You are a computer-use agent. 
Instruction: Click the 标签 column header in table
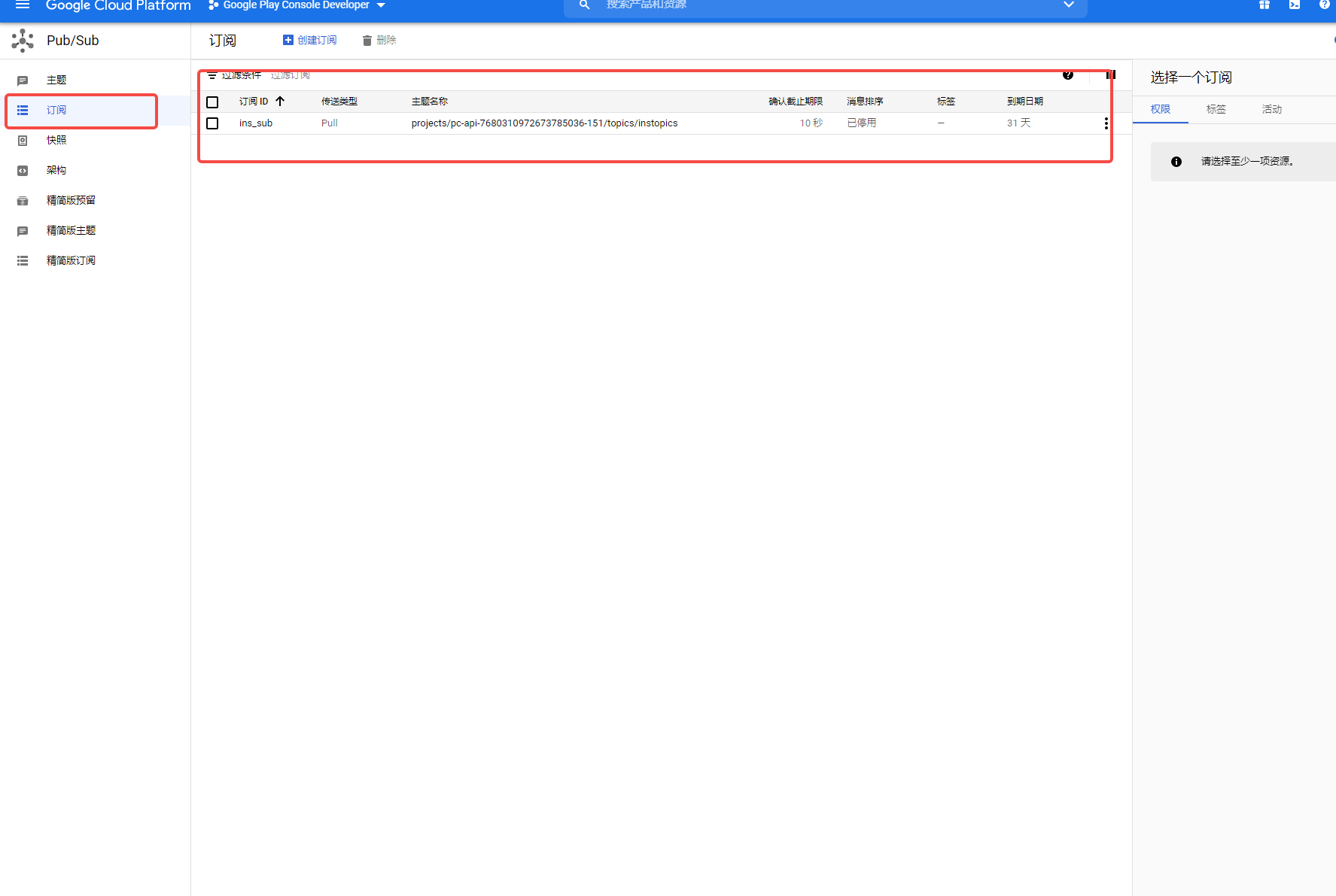946,102
